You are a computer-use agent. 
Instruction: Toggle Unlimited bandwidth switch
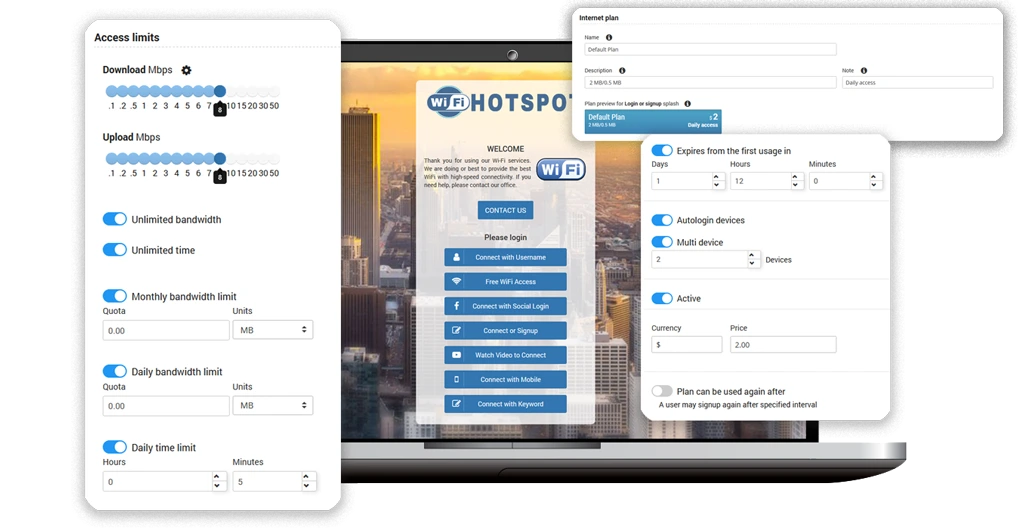point(115,219)
